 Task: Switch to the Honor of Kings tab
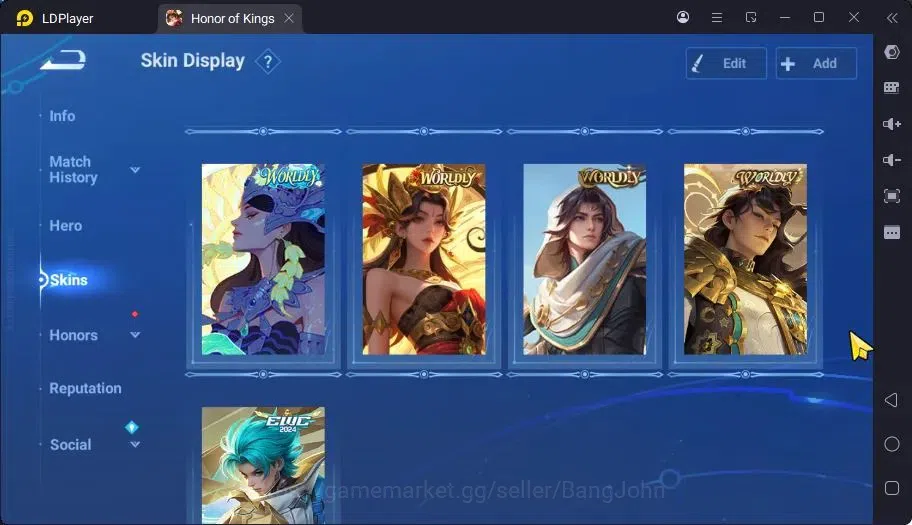tap(230, 19)
